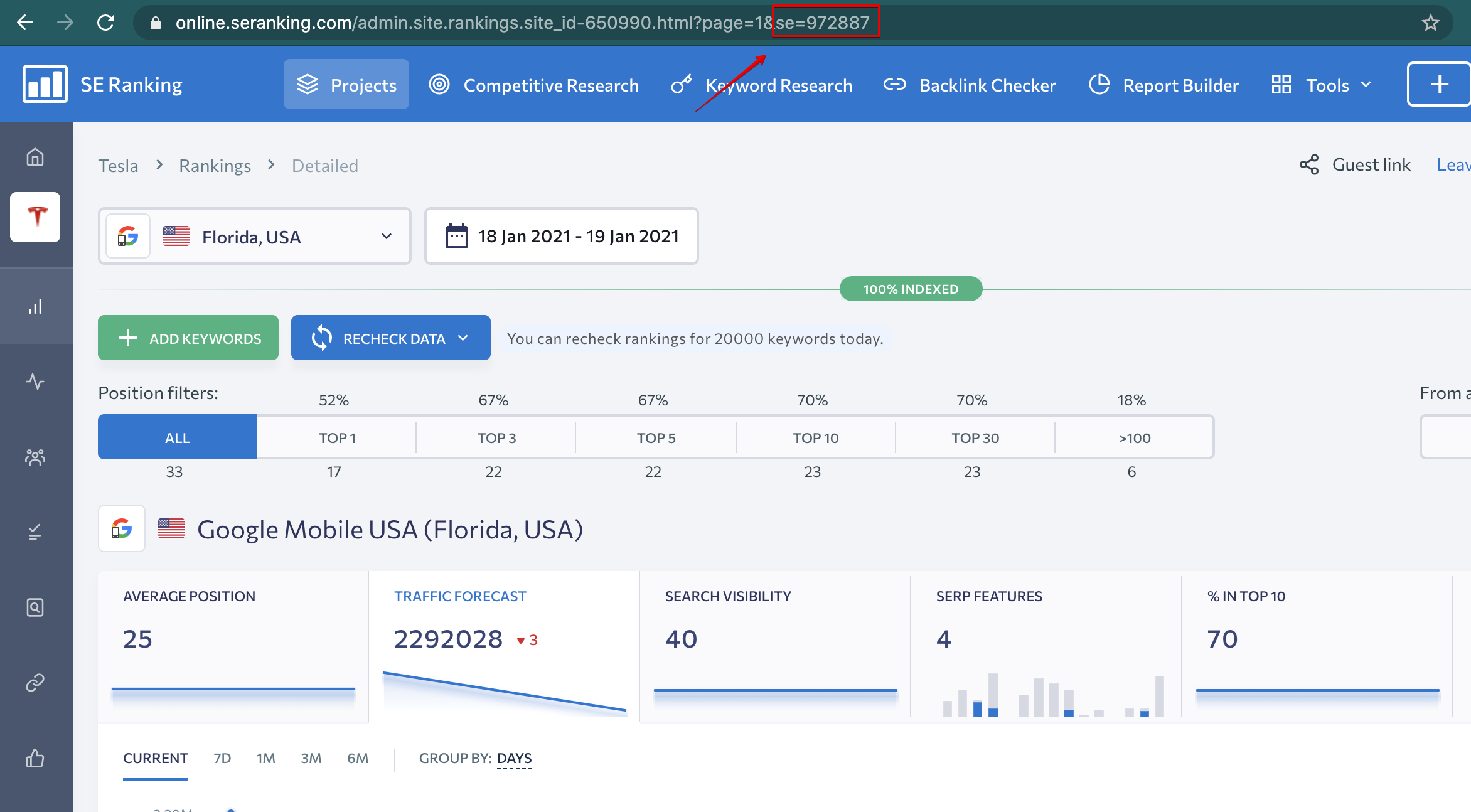The image size is (1471, 812).
Task: Select TOP 3 position filter
Action: tap(496, 437)
